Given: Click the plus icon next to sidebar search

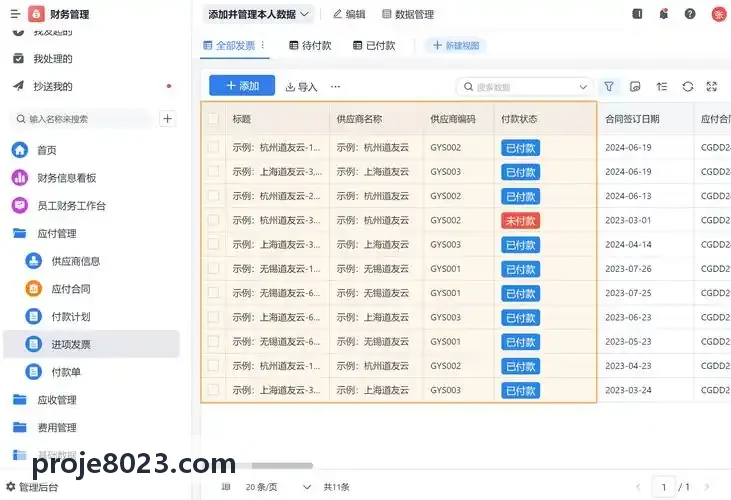Looking at the screenshot, I should tap(167, 119).
